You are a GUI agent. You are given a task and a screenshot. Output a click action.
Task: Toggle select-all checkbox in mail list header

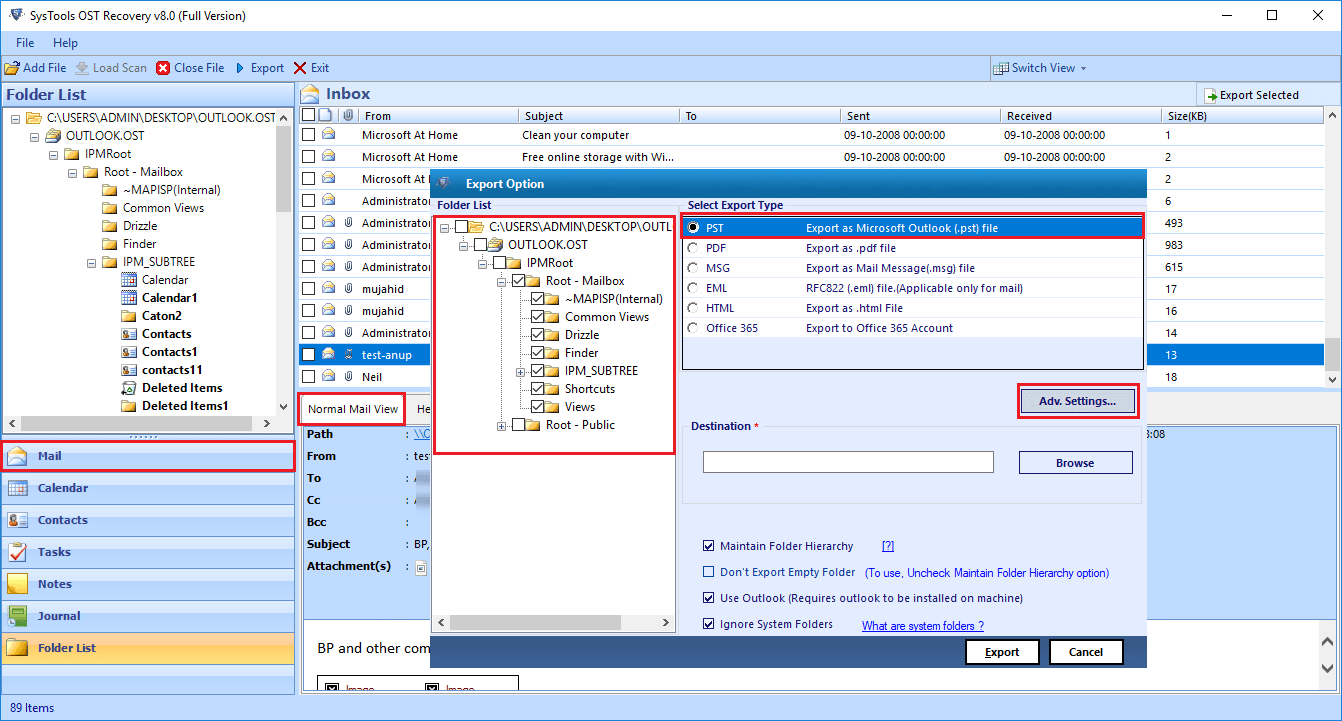309,115
